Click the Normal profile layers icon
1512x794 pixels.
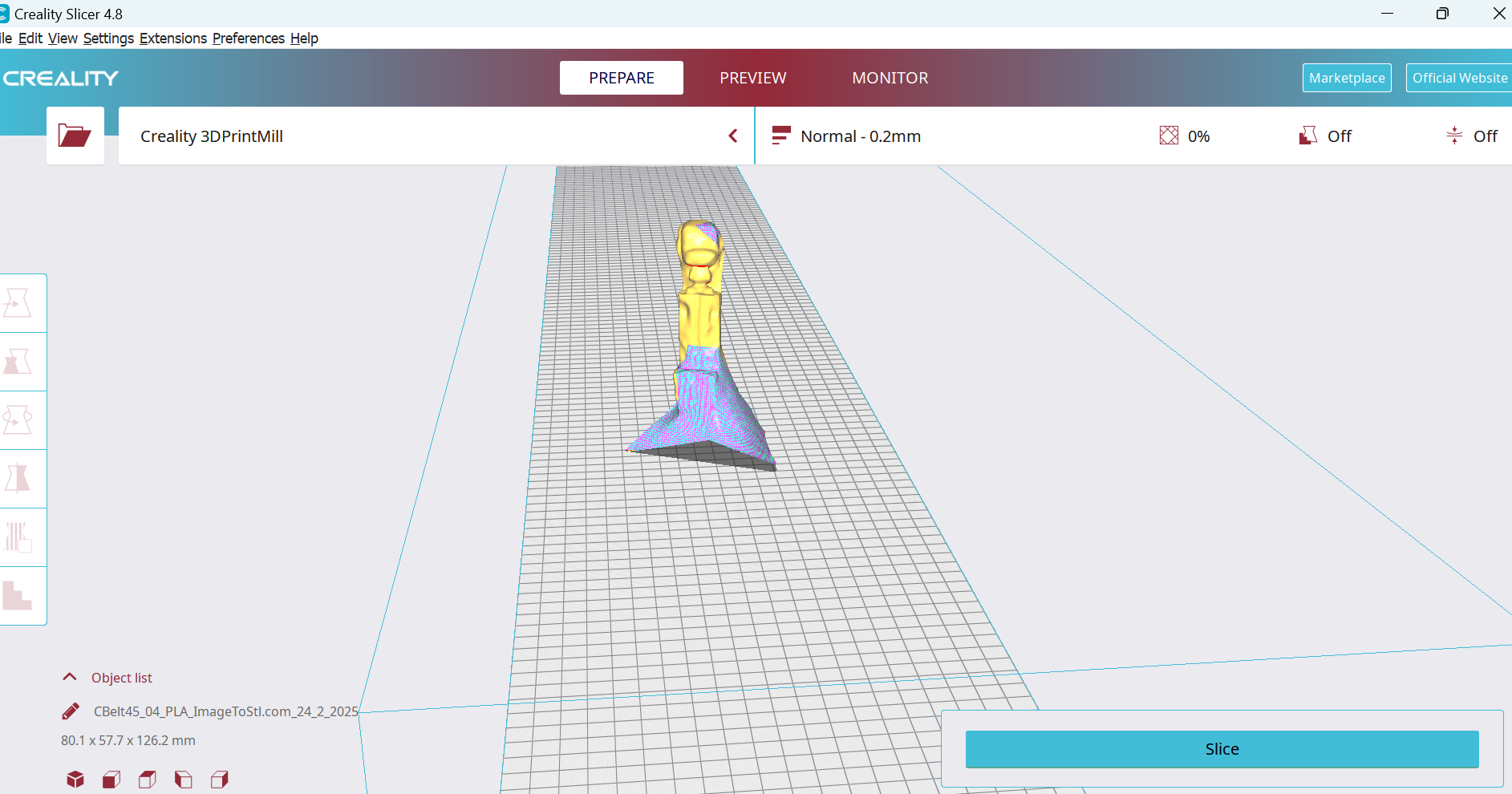coord(781,136)
